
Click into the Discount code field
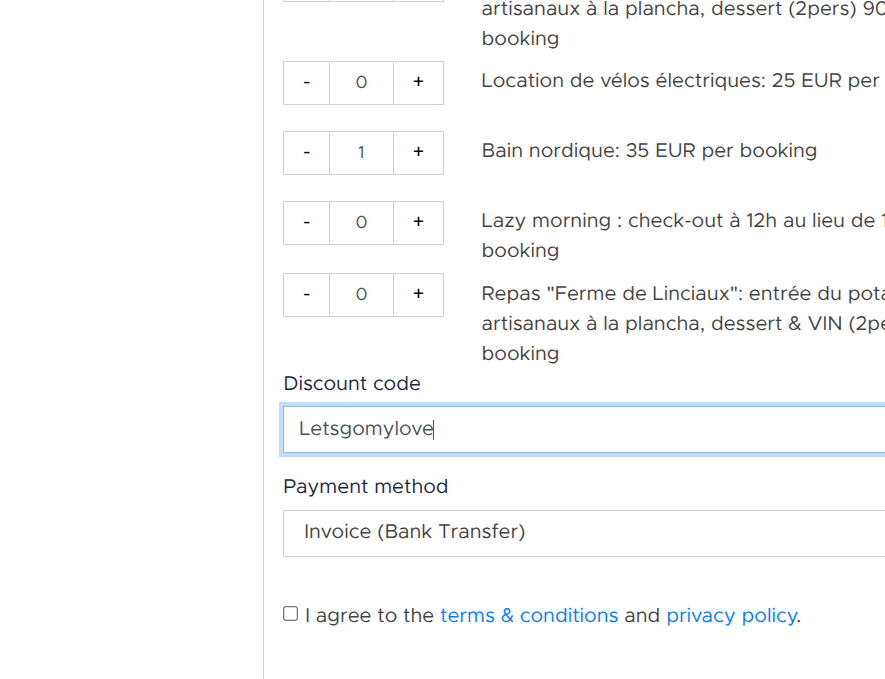[x=584, y=430]
